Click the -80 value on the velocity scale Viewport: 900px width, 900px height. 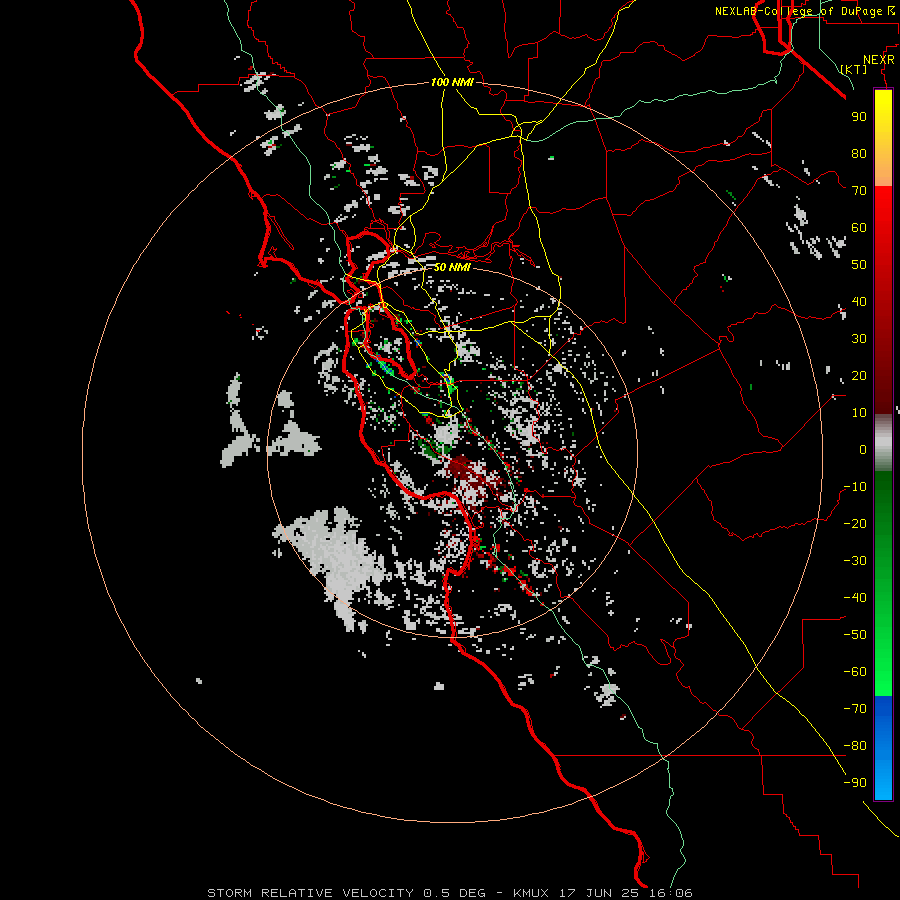[855, 746]
